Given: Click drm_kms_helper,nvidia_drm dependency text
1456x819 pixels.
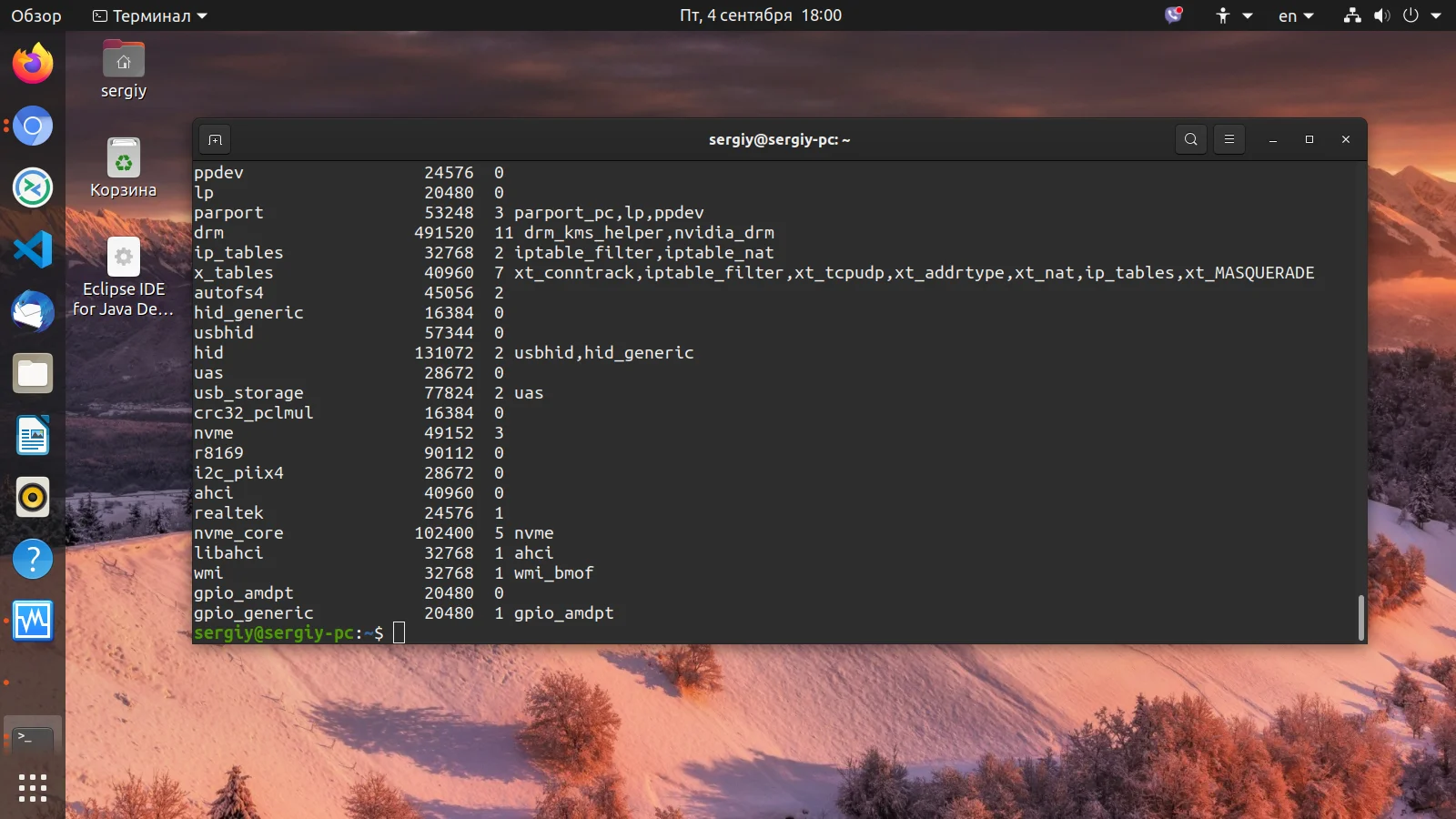Looking at the screenshot, I should pos(649,233).
